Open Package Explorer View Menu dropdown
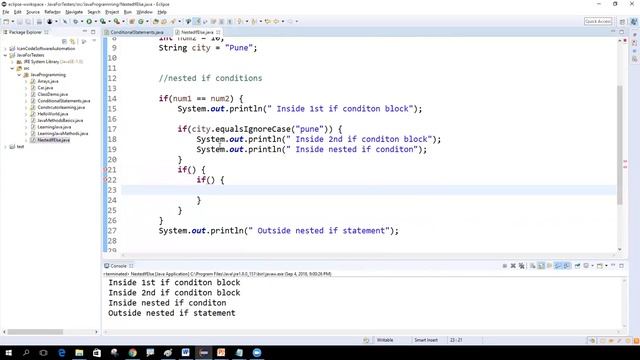This screenshot has height=360, width=640. tap(94, 41)
